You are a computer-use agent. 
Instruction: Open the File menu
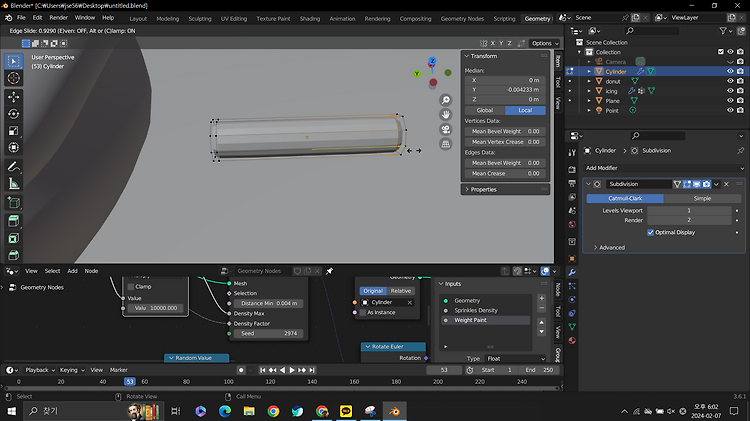click(22, 18)
